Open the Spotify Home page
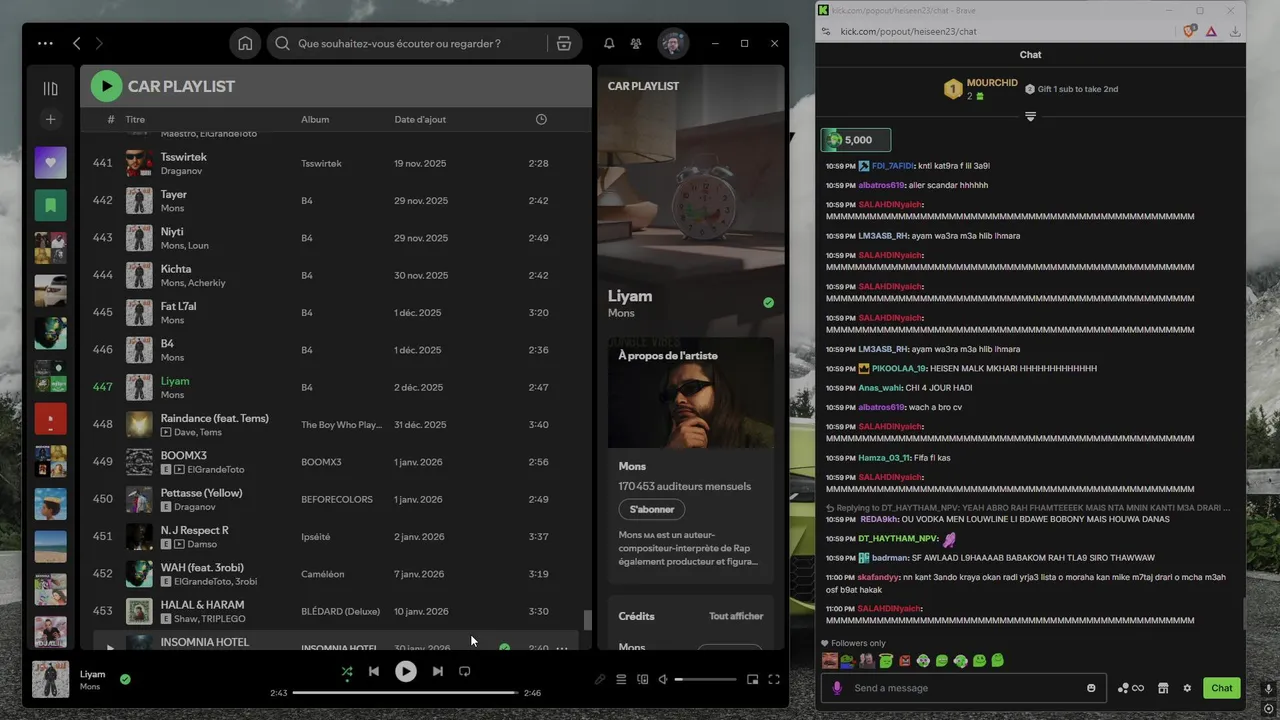Screen dimensions: 1280x720 245,44
